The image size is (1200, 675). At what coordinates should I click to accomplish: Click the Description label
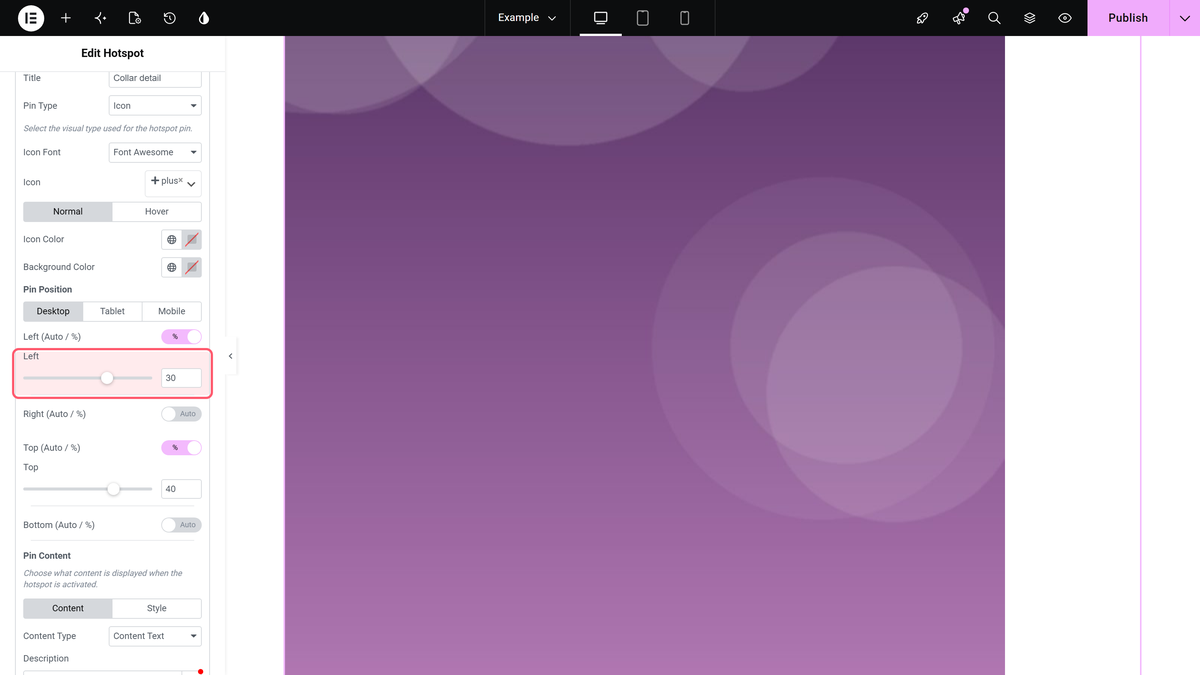click(46, 659)
